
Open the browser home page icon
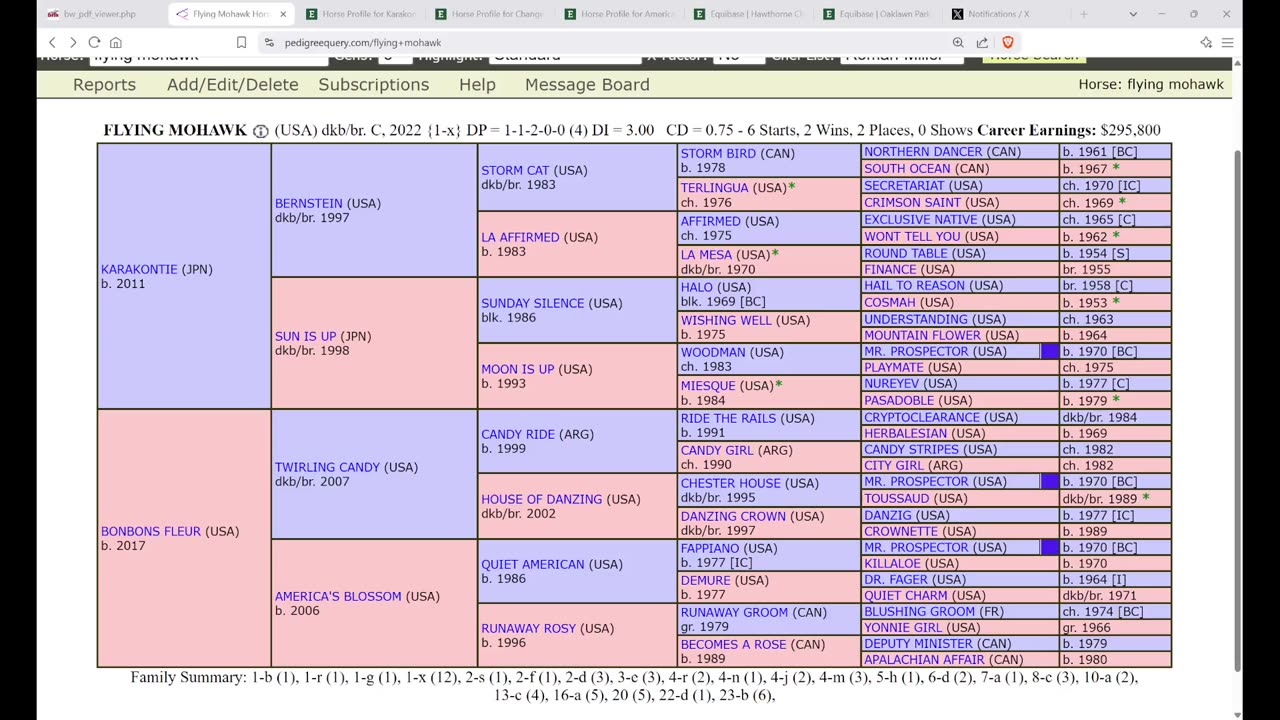(x=116, y=42)
